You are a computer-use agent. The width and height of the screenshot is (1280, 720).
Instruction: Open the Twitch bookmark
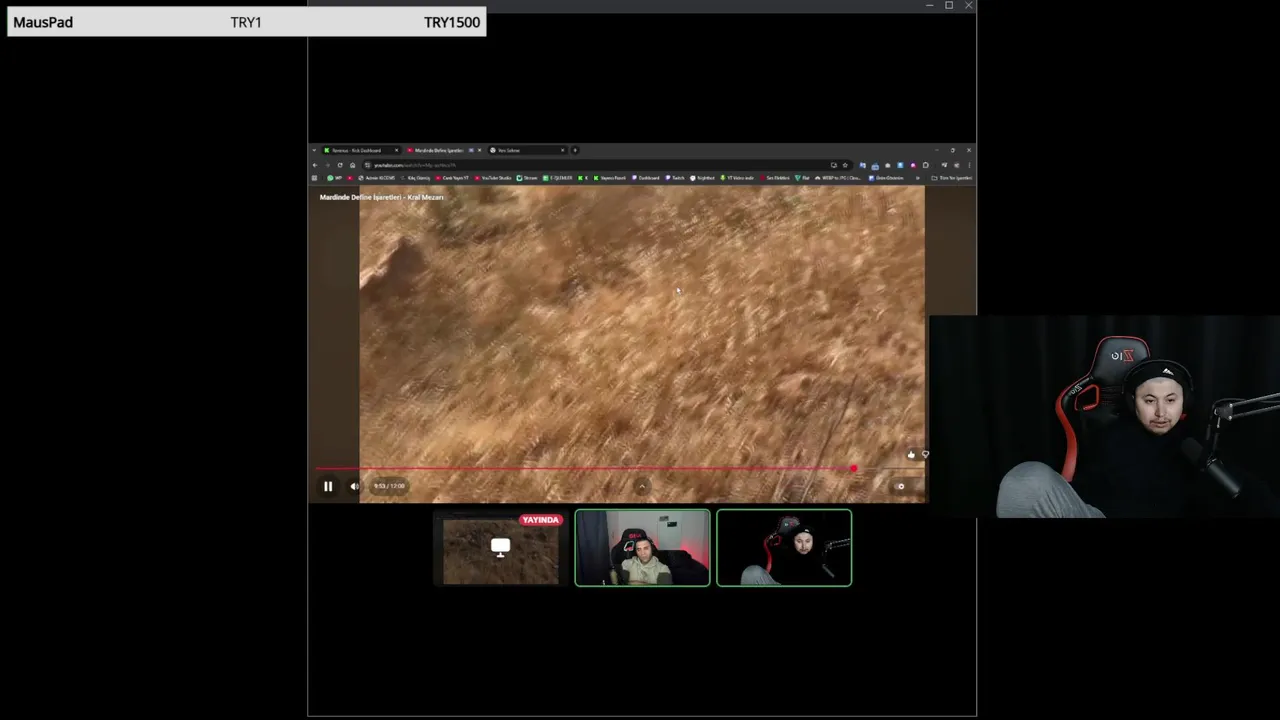674,178
